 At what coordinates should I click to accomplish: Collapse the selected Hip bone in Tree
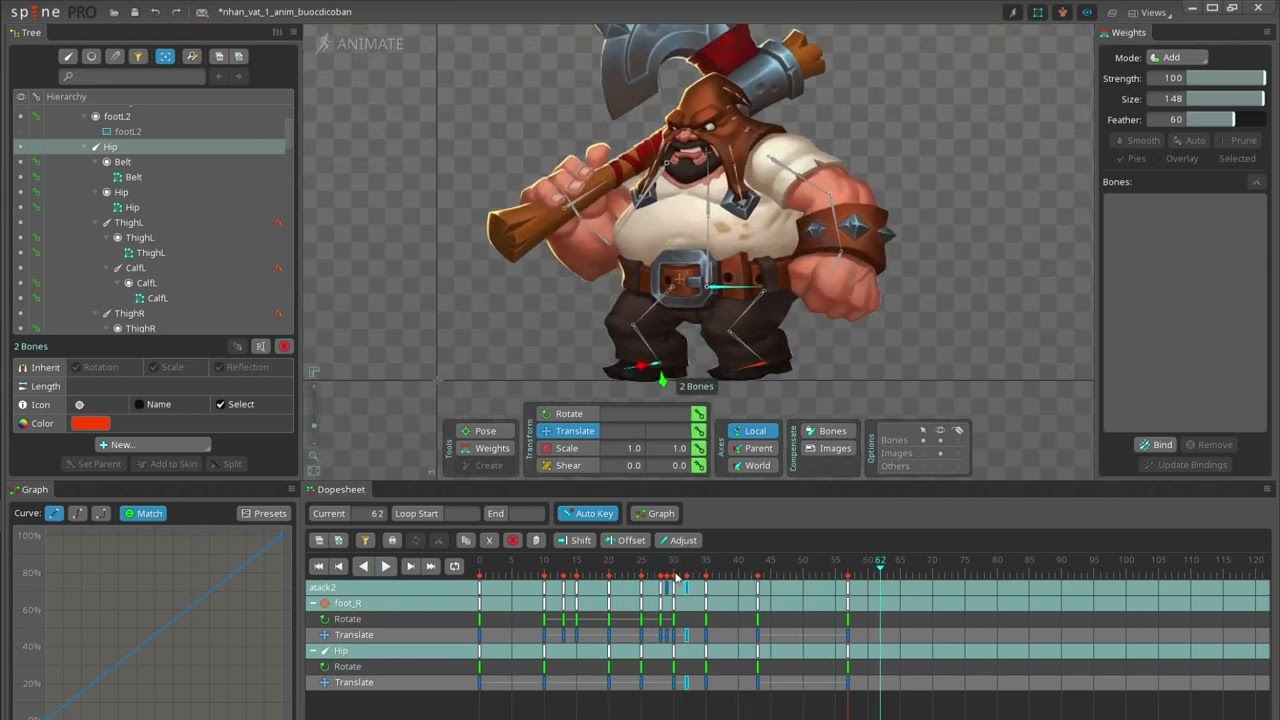85,147
